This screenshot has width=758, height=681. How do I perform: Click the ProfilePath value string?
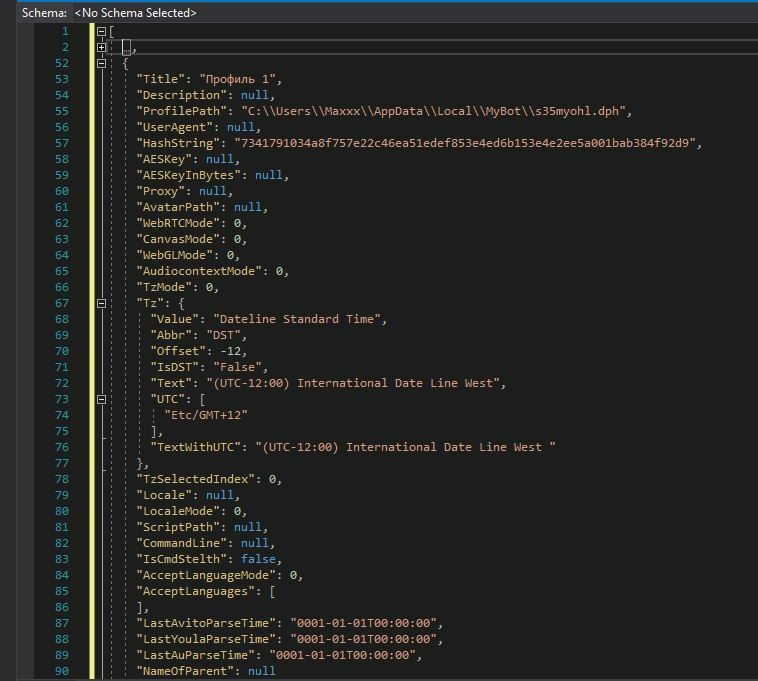click(433, 111)
